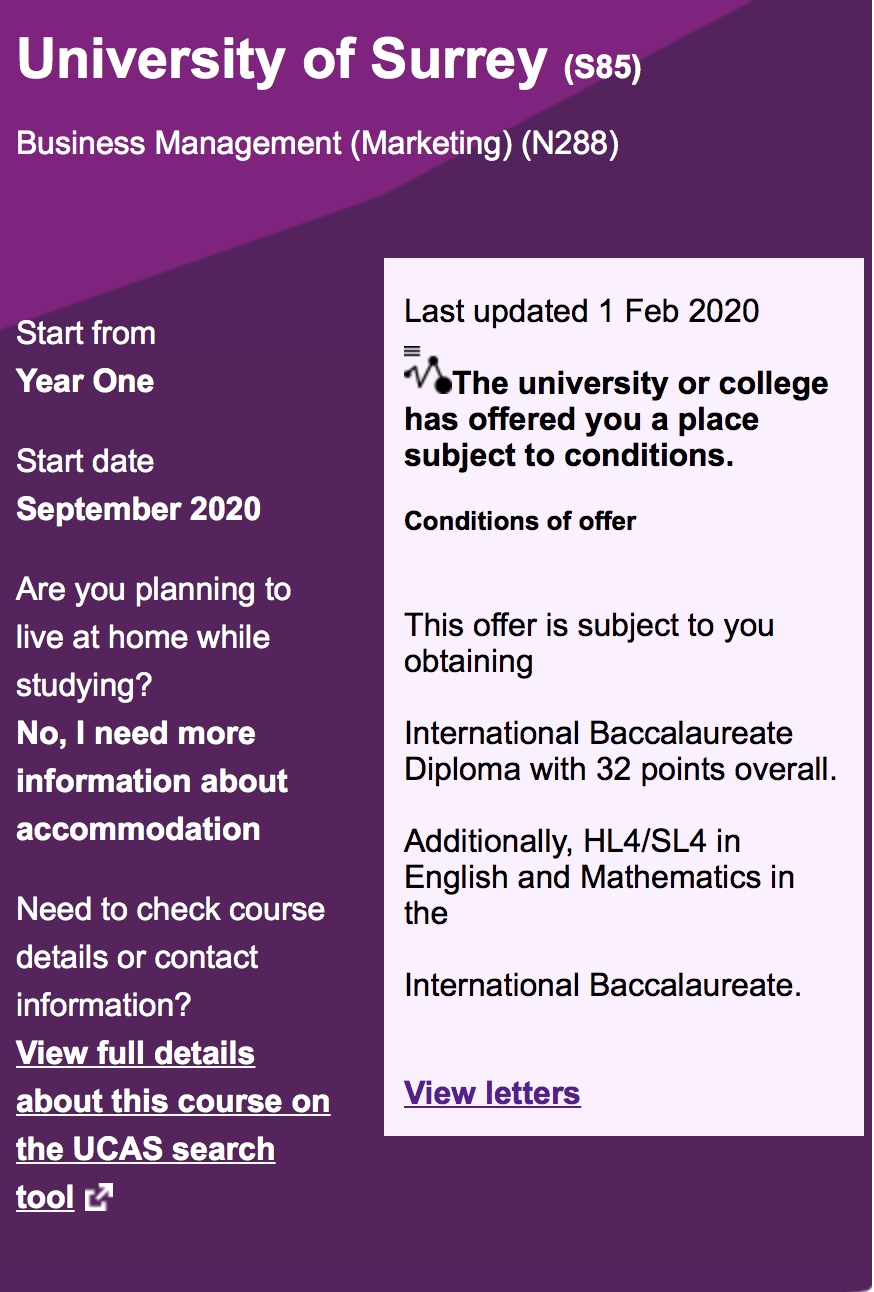874x1292 pixels.
Task: Click the Start date label
Action: click(x=85, y=461)
